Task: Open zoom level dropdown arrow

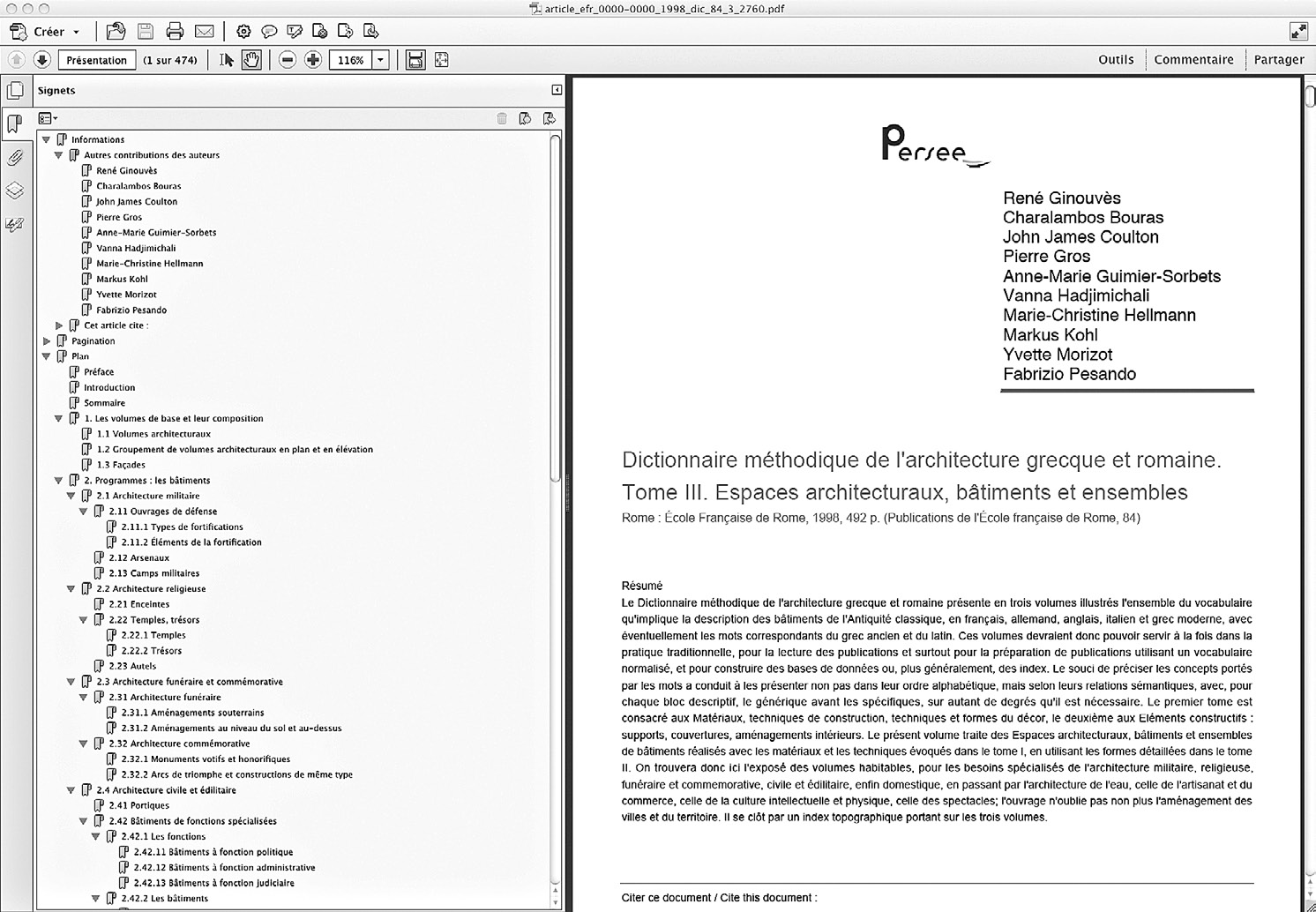Action: coord(380,60)
